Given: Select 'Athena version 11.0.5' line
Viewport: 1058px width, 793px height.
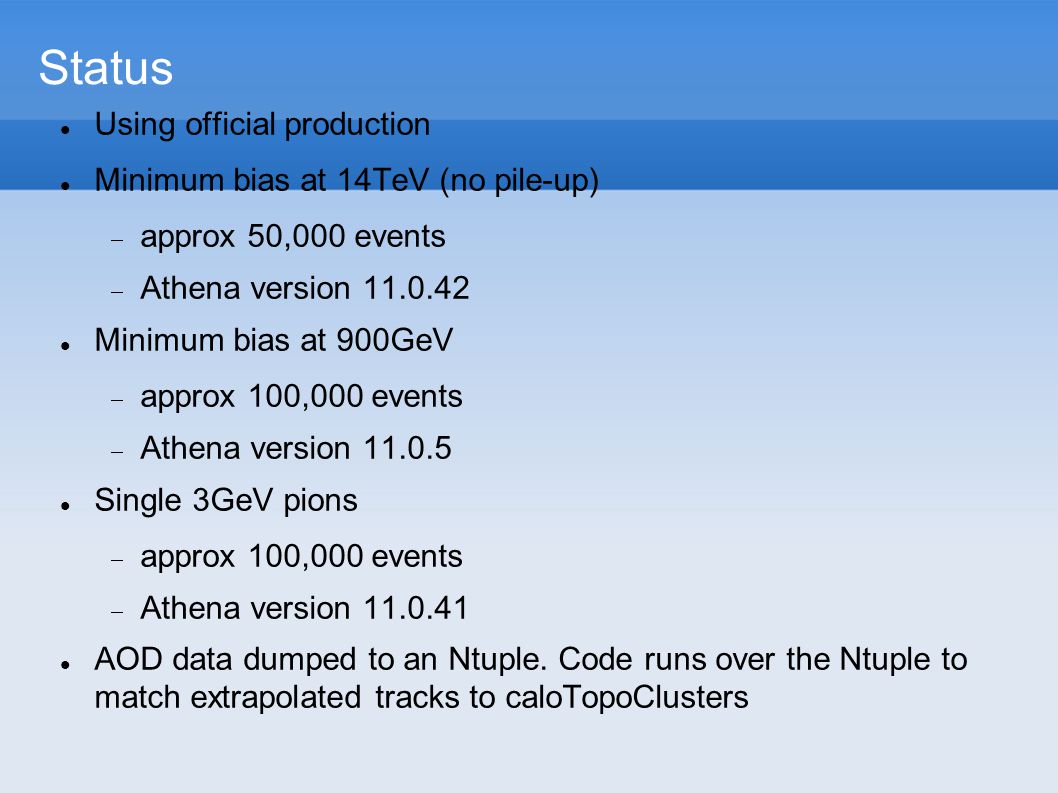Looking at the screenshot, I should point(296,448).
